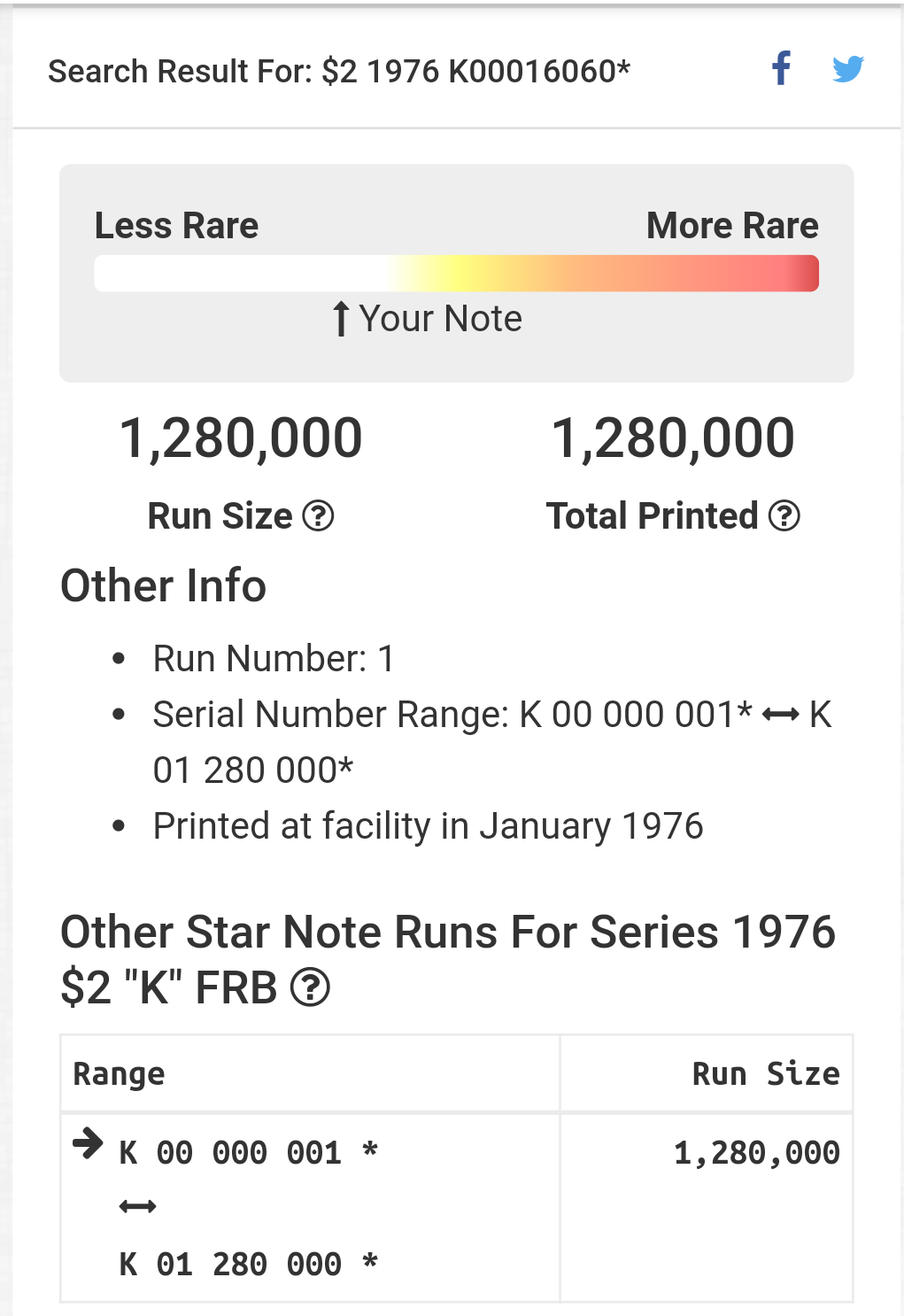Click the 1,280,000 Total Printed figure

coord(673,438)
